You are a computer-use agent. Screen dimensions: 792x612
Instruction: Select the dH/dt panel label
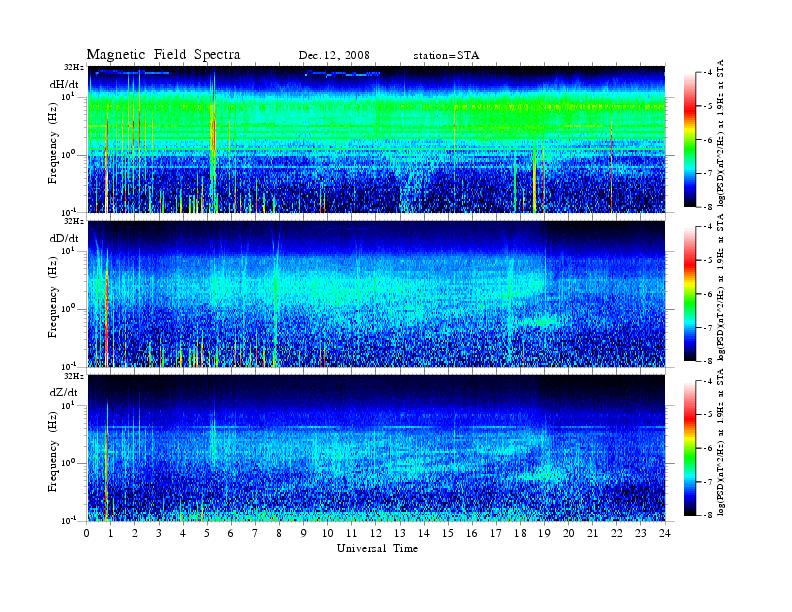(x=64, y=84)
